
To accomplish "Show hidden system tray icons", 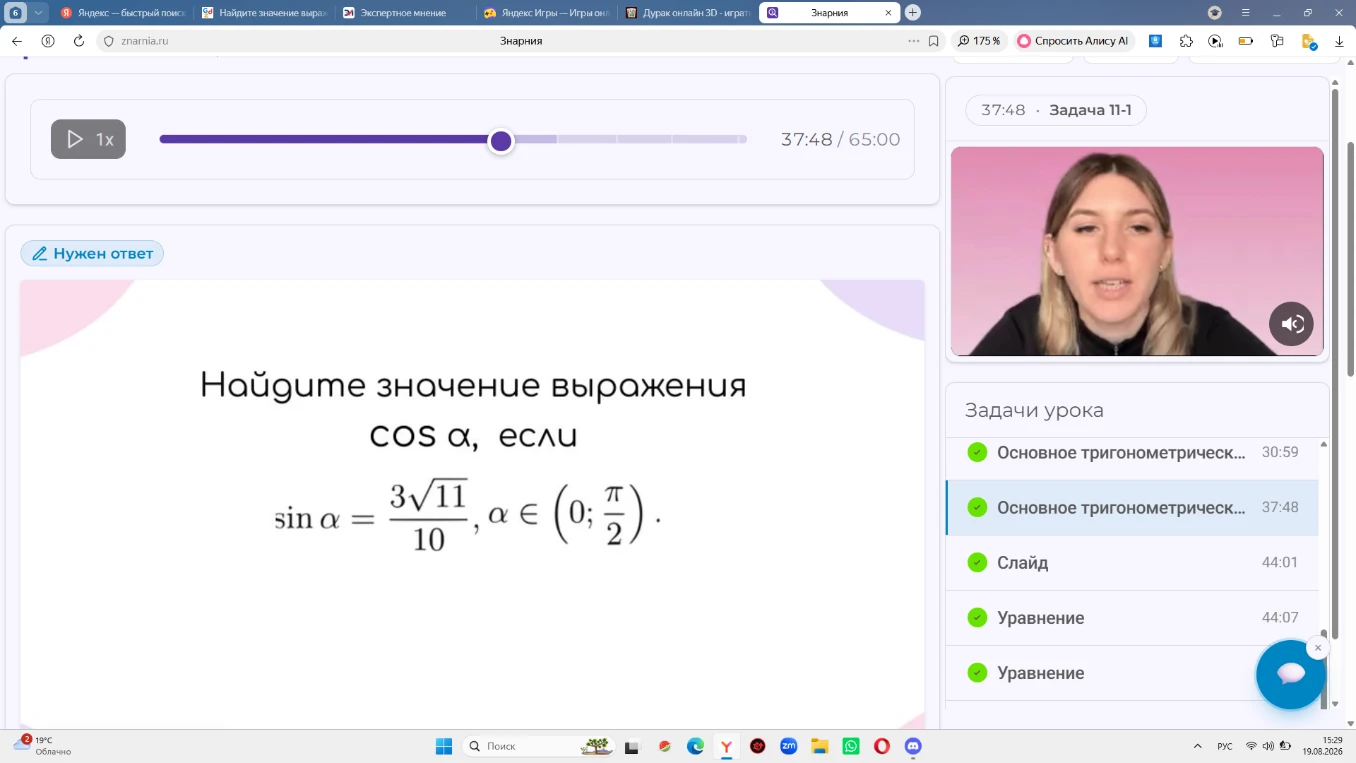I will pyautogui.click(x=1198, y=746).
